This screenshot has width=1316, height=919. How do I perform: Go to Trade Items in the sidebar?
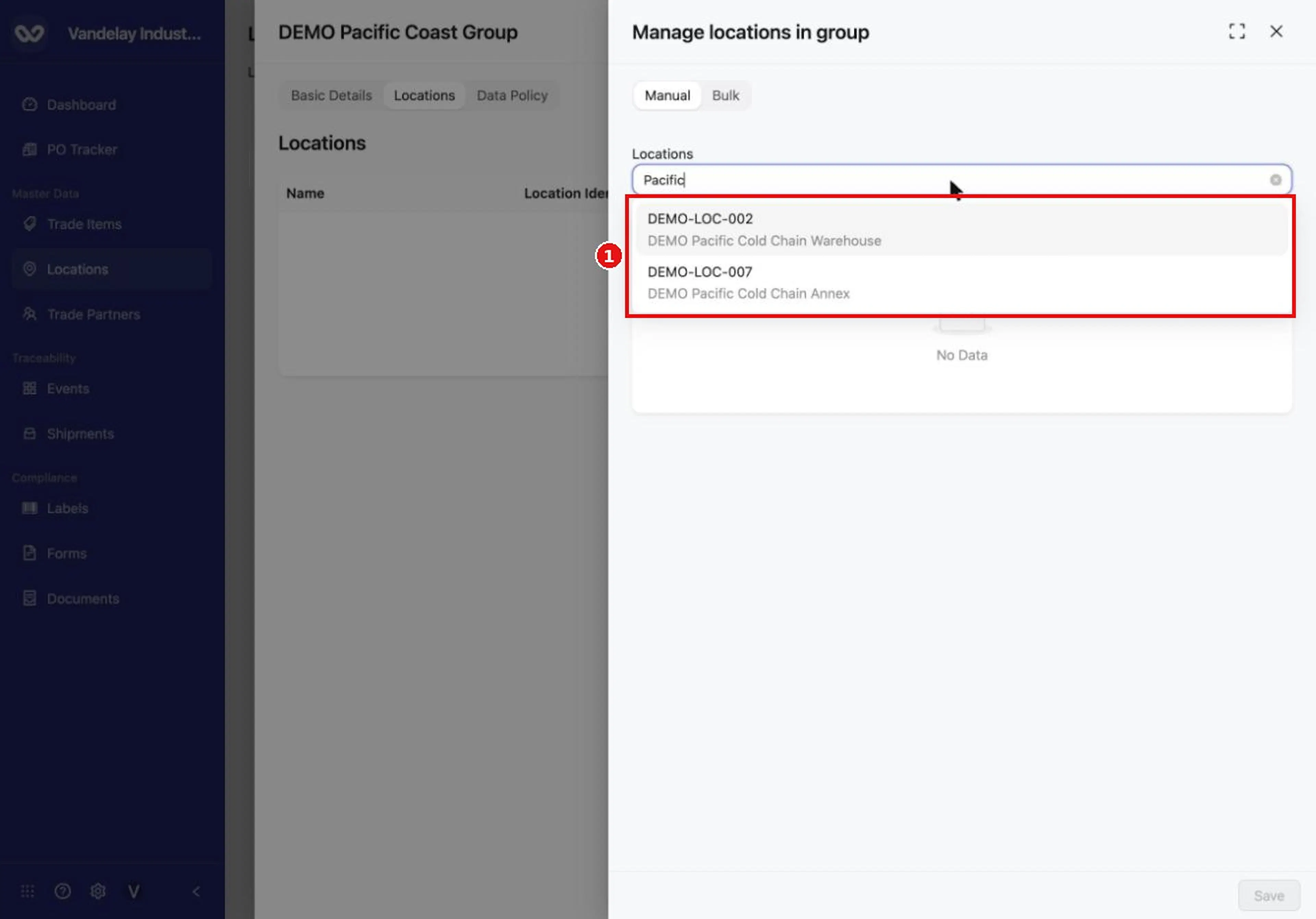(x=112, y=224)
